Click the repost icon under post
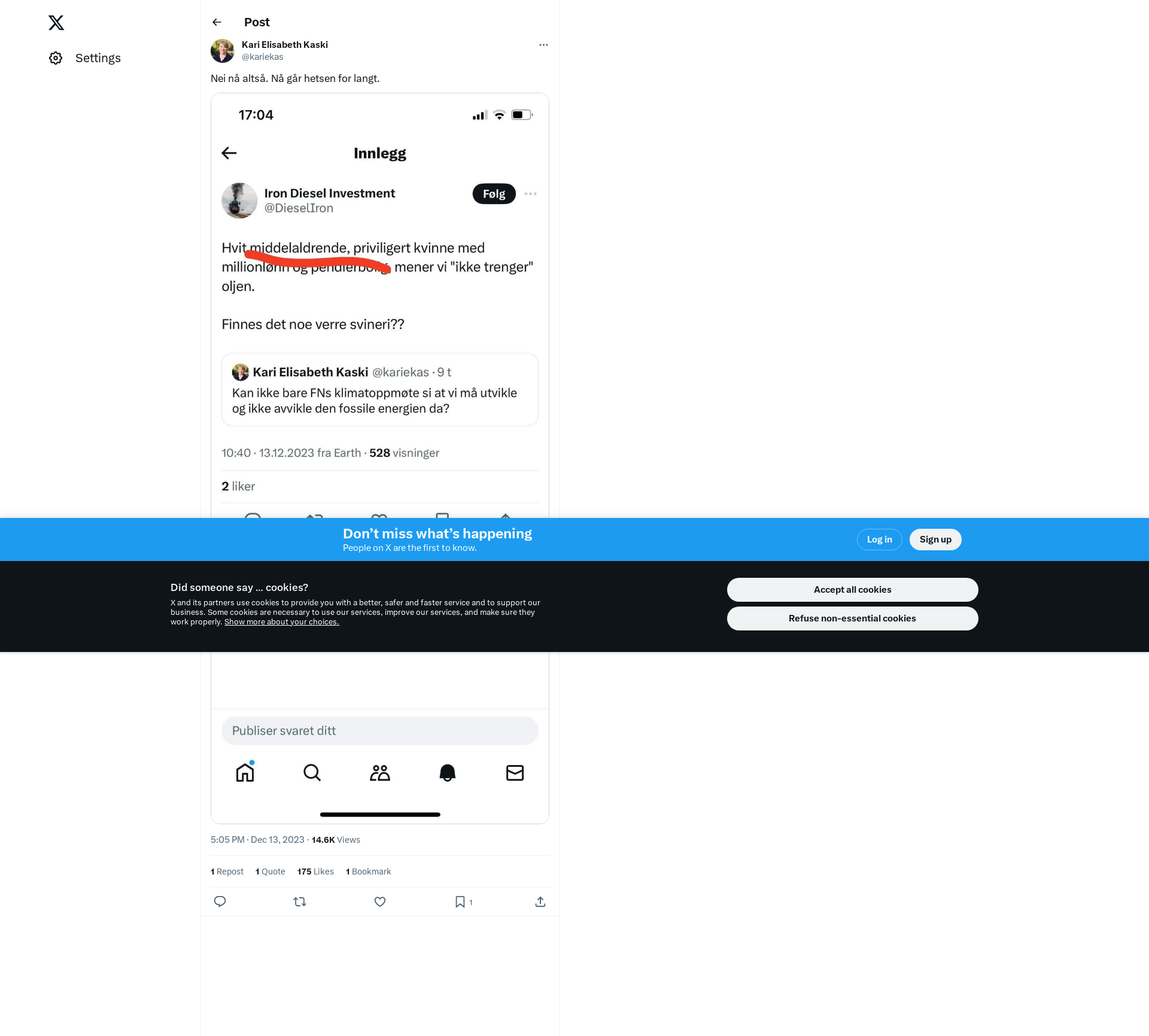The height and width of the screenshot is (1036, 1149). [x=300, y=901]
